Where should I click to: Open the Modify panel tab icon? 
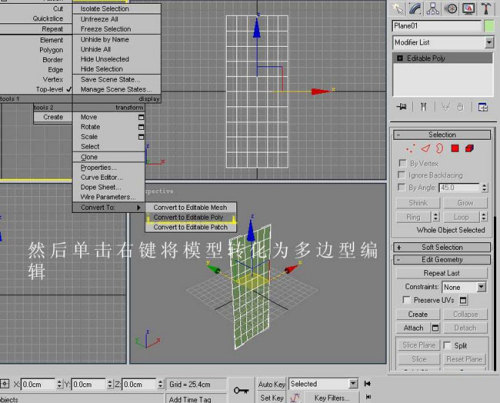point(415,9)
